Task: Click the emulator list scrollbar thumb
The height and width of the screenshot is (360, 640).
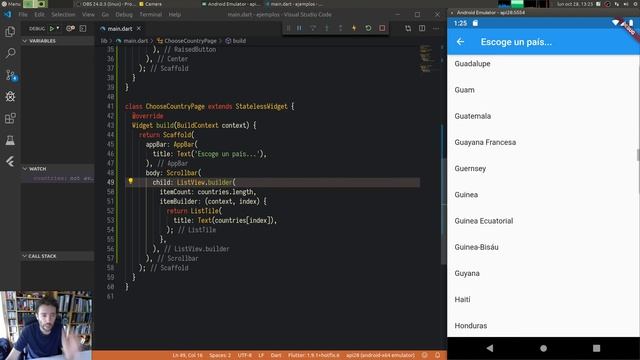Action: [638, 155]
